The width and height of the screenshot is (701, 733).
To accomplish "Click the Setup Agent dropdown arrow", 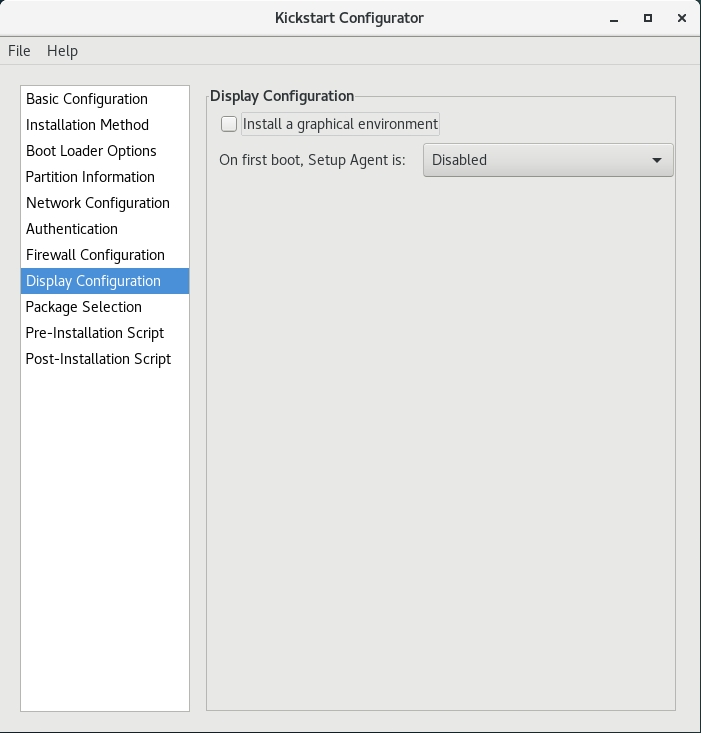I will pos(657,160).
